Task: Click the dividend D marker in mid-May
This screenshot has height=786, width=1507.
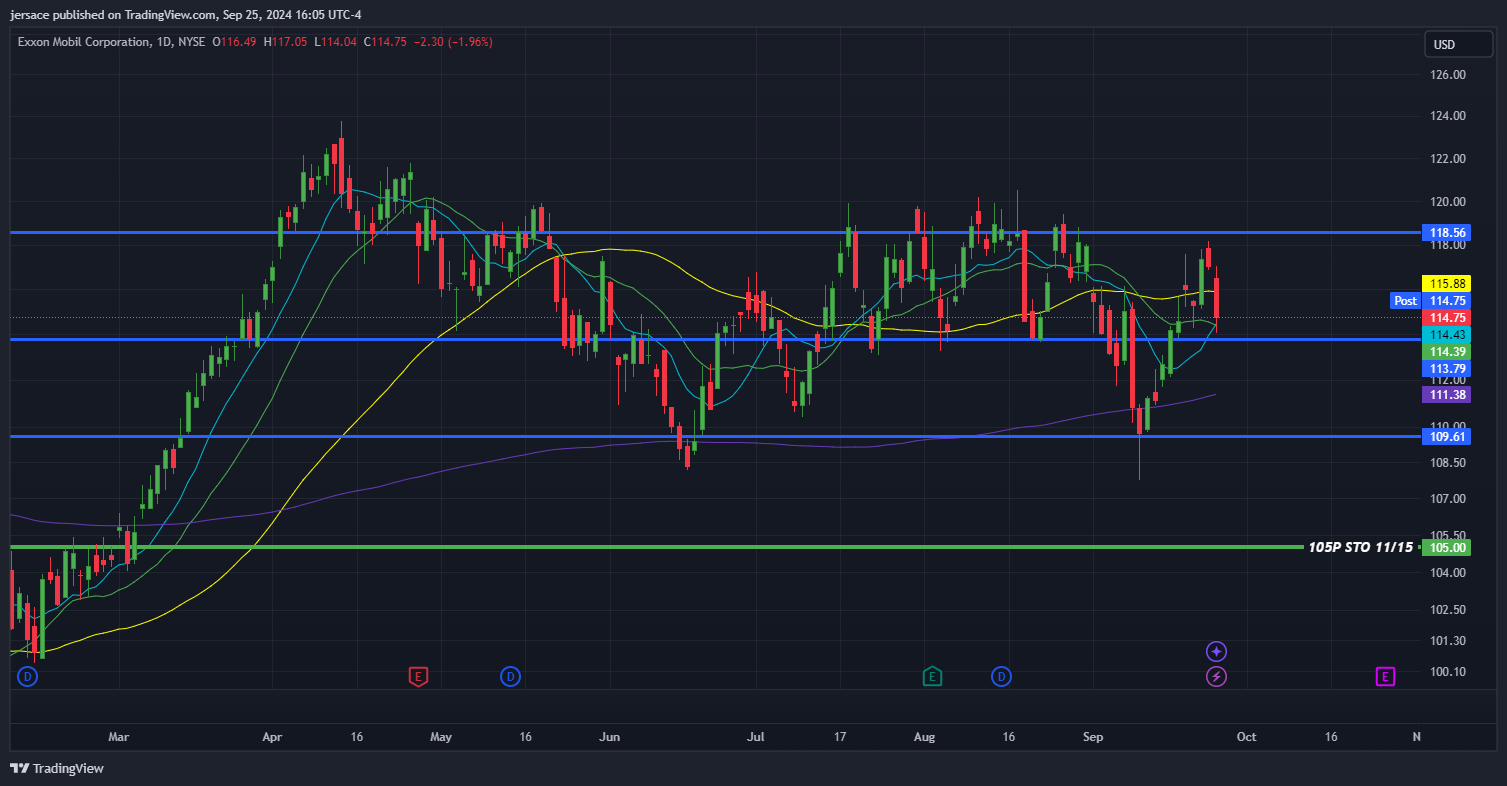Action: click(511, 677)
